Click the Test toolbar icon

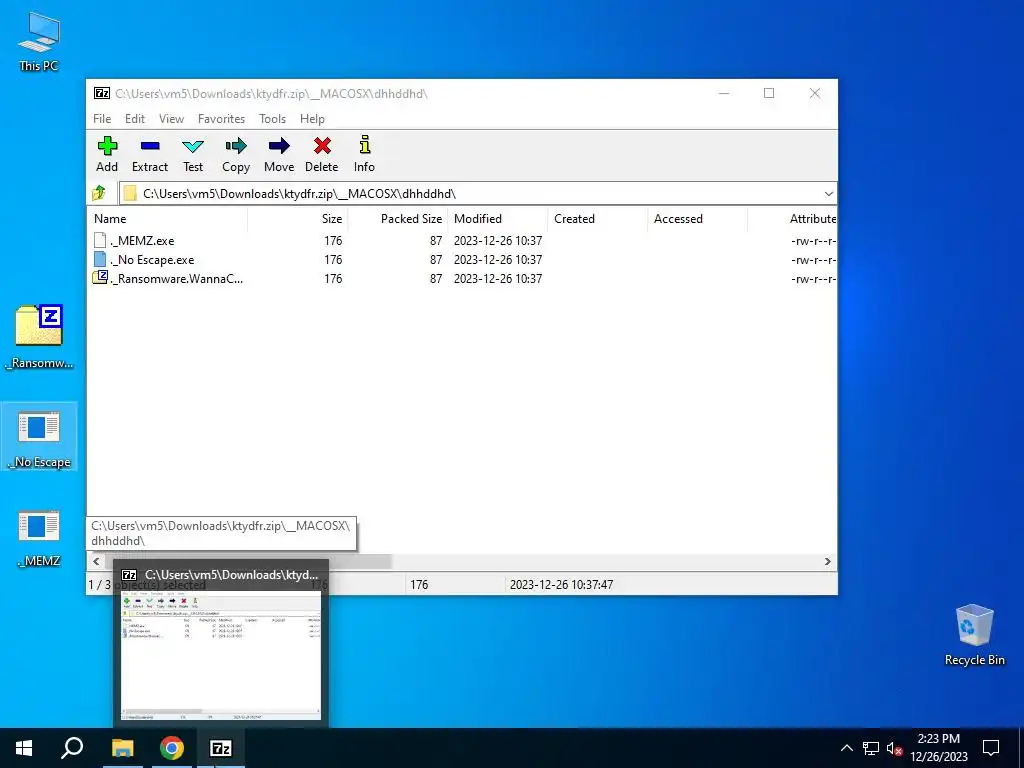(193, 146)
